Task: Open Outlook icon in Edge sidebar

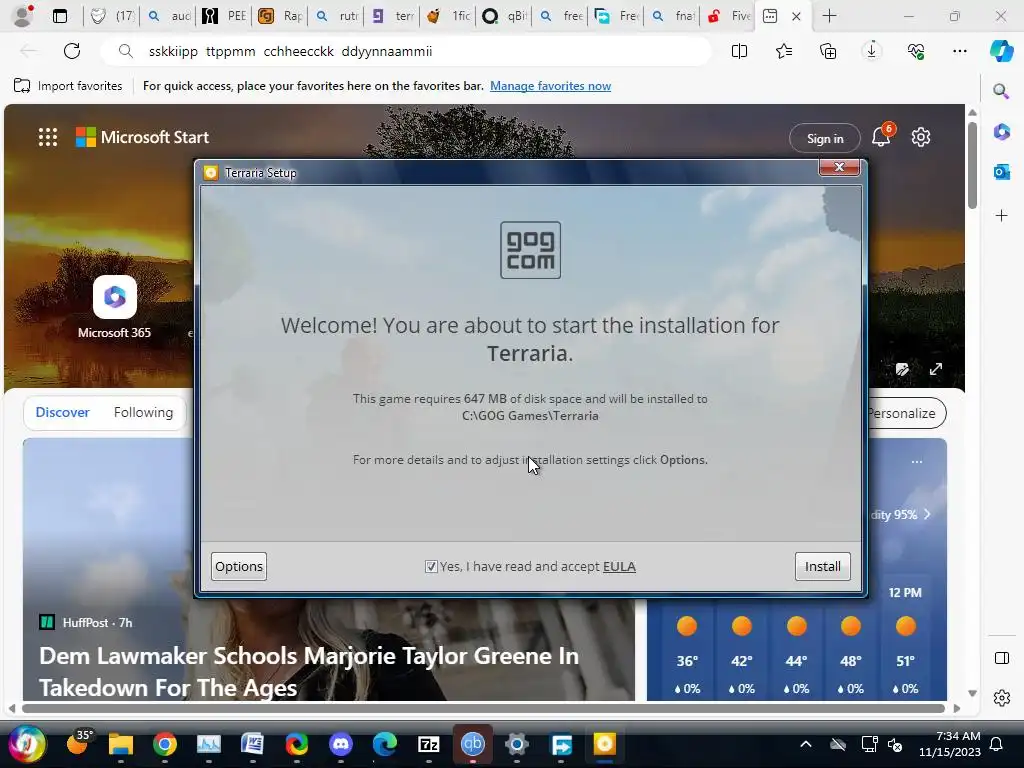Action: [1001, 172]
